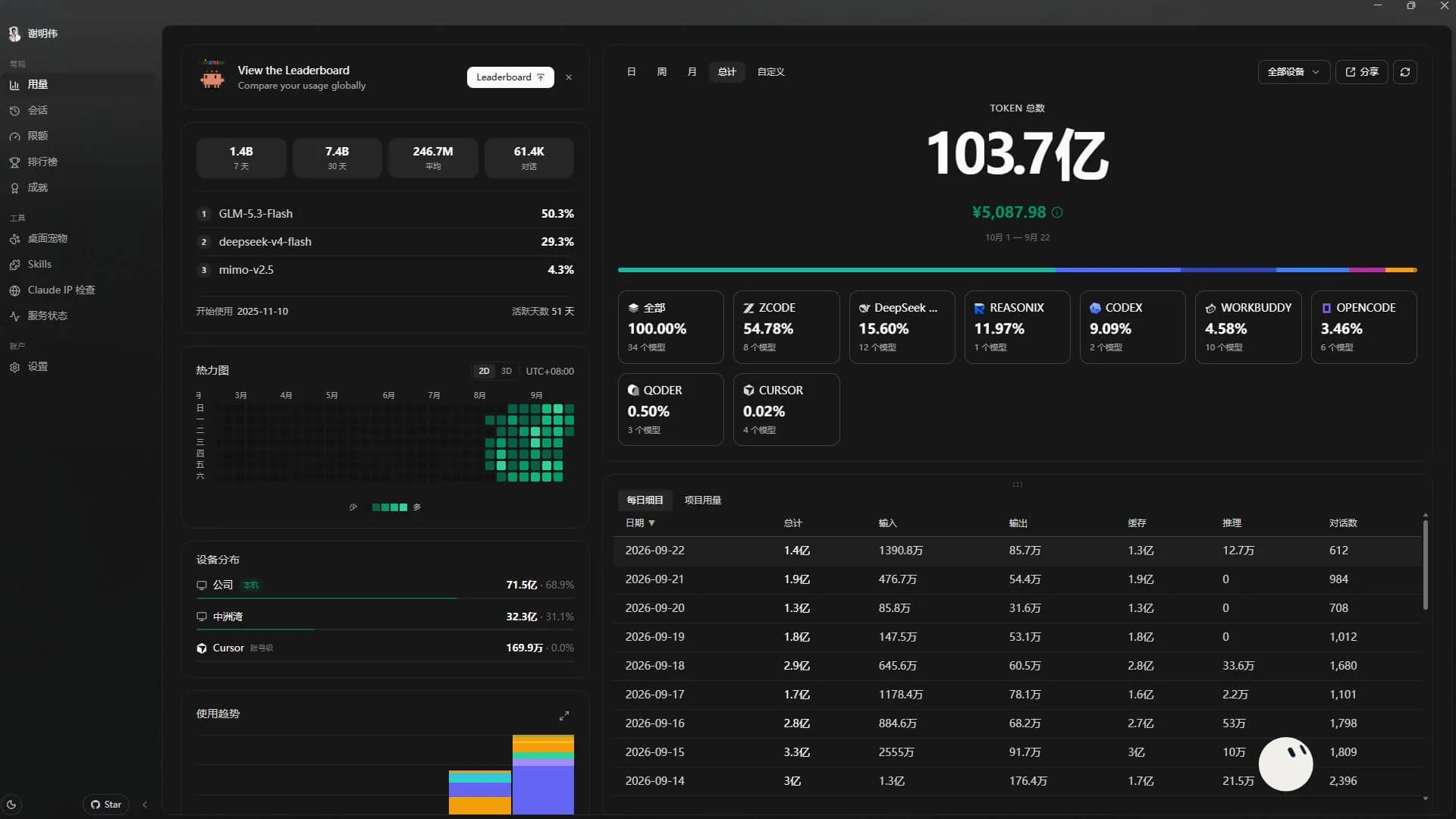The image size is (1456, 819).
Task: Switch heatmap to 3D view
Action: [507, 371]
